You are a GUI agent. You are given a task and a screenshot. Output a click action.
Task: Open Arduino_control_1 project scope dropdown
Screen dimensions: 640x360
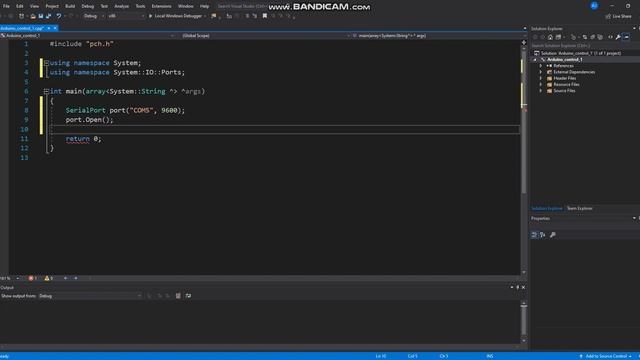coord(88,36)
